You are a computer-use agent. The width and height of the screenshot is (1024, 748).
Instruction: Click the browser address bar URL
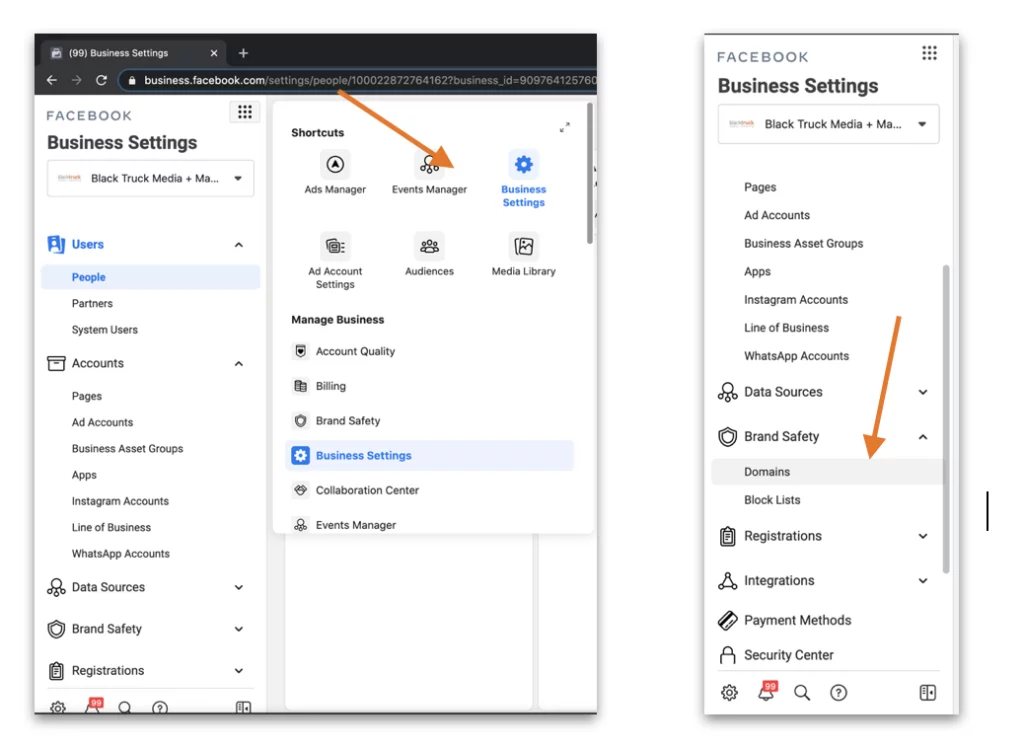coord(370,80)
